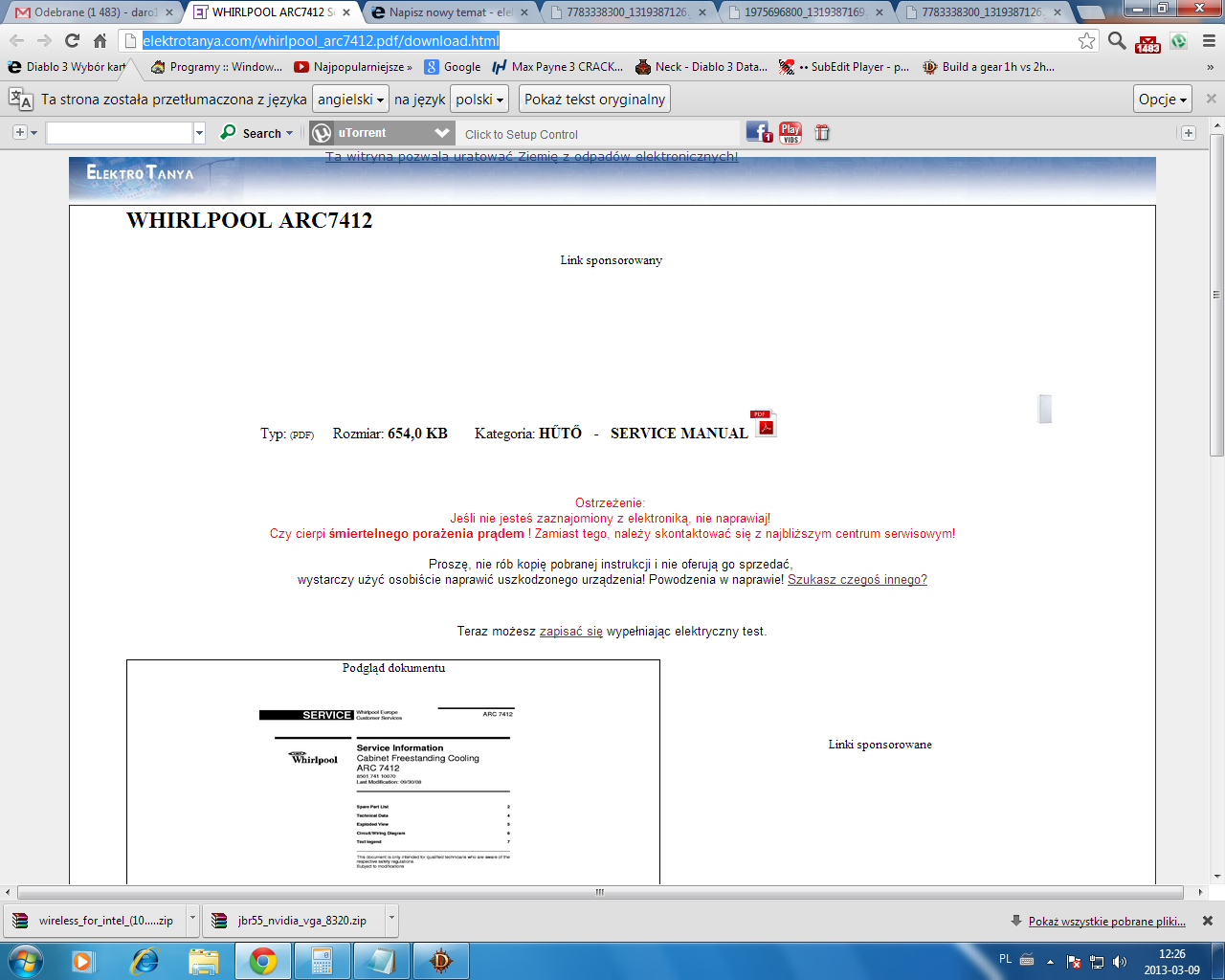This screenshot has width=1225, height=980.
Task: Show hidden system tray icons
Action: (x=1050, y=961)
